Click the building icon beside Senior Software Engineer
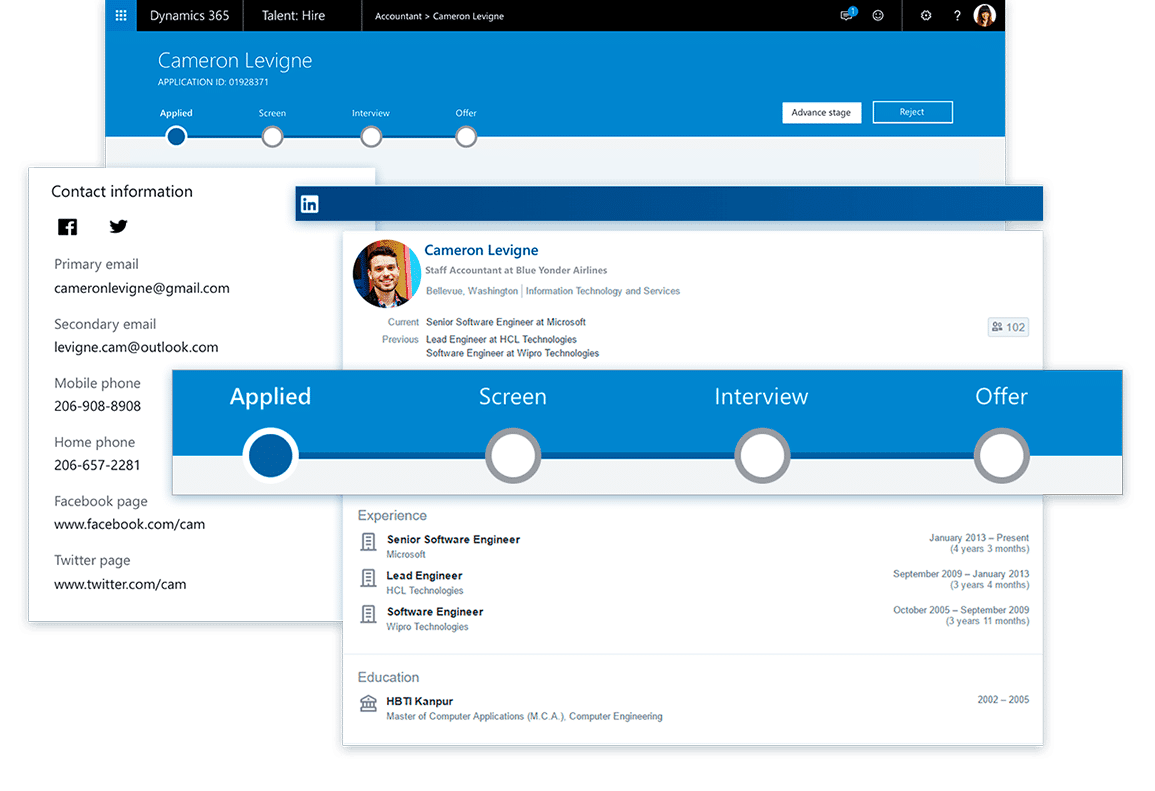 click(368, 542)
